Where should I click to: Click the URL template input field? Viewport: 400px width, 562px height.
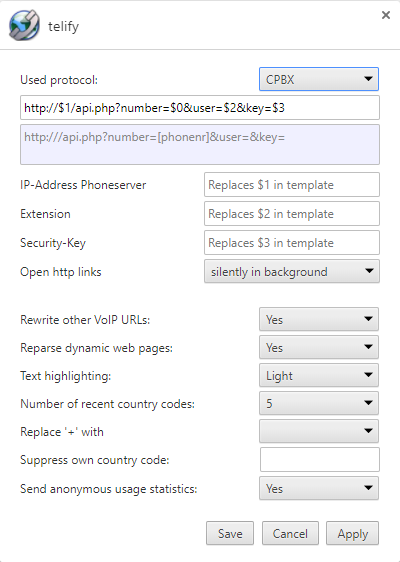click(x=200, y=108)
